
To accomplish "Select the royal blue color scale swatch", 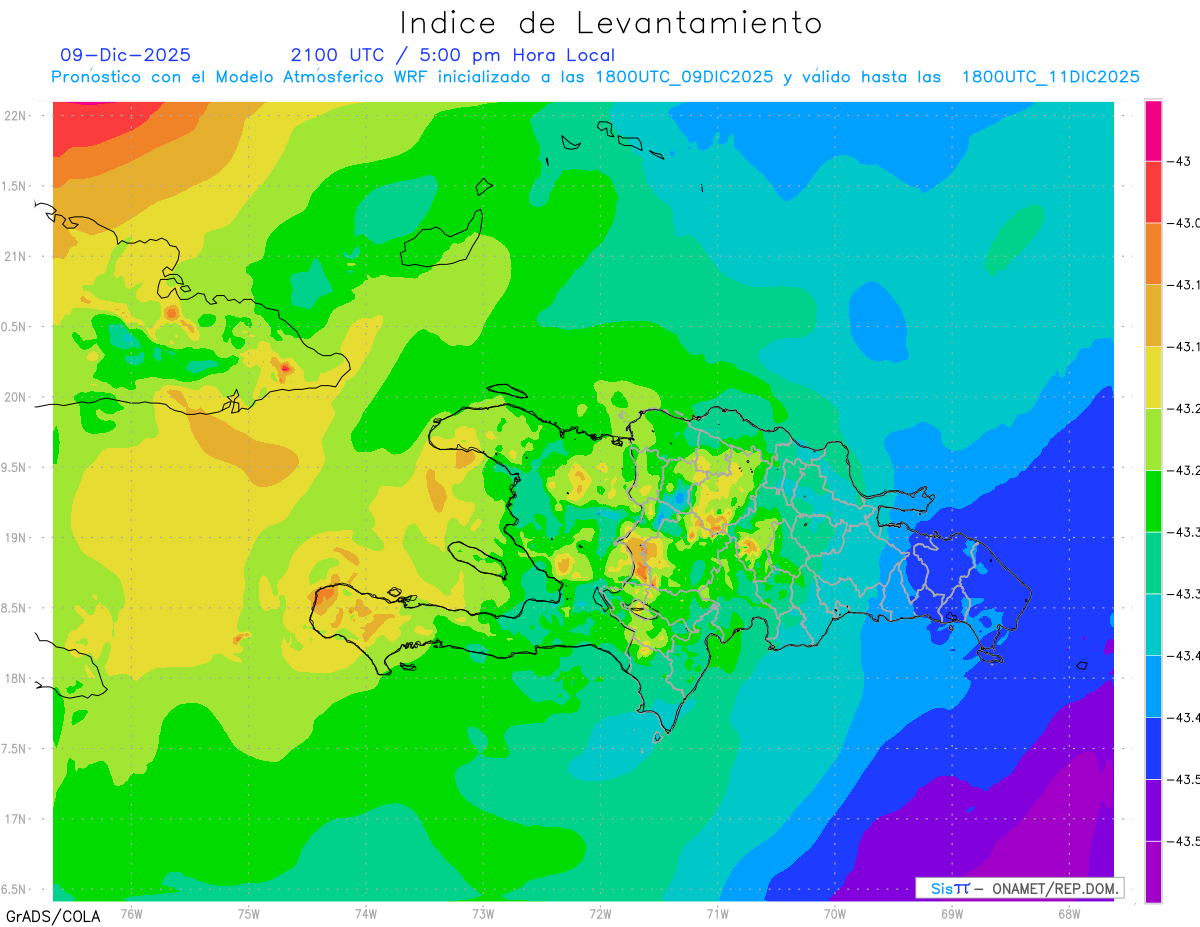I will point(1153,748).
